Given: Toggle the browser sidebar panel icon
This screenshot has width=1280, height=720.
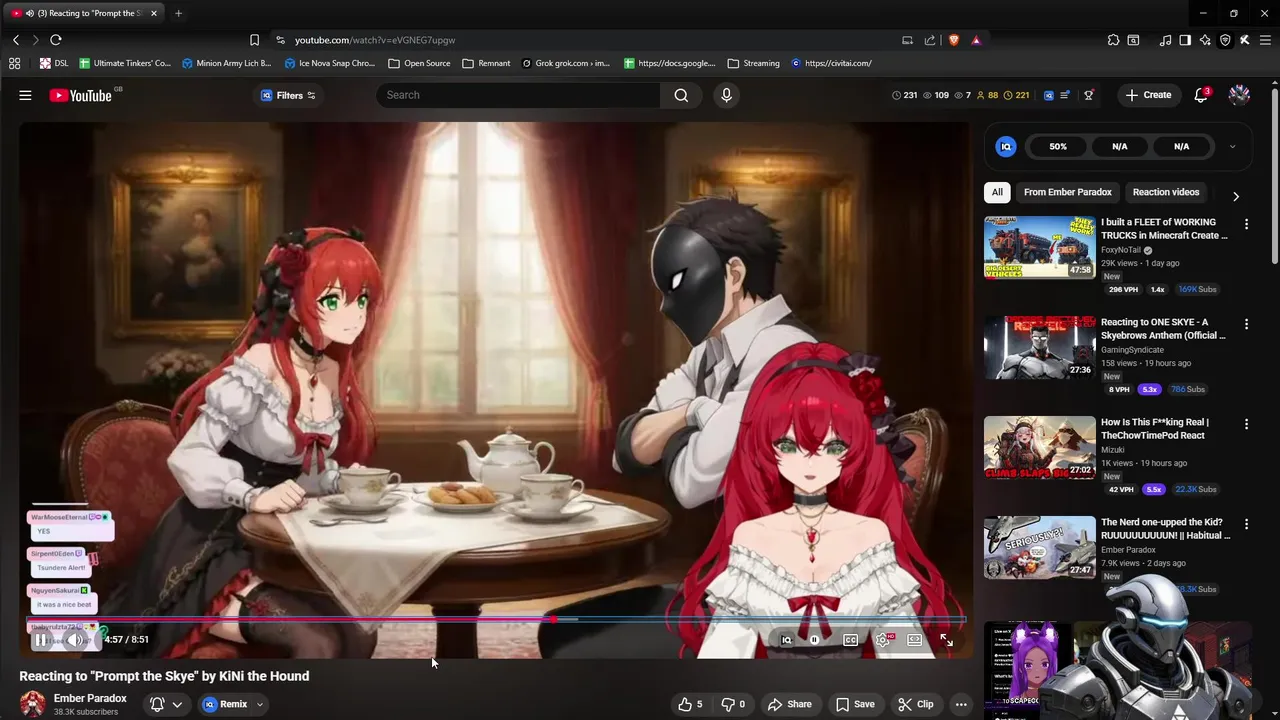Looking at the screenshot, I should pyautogui.click(x=1185, y=40).
